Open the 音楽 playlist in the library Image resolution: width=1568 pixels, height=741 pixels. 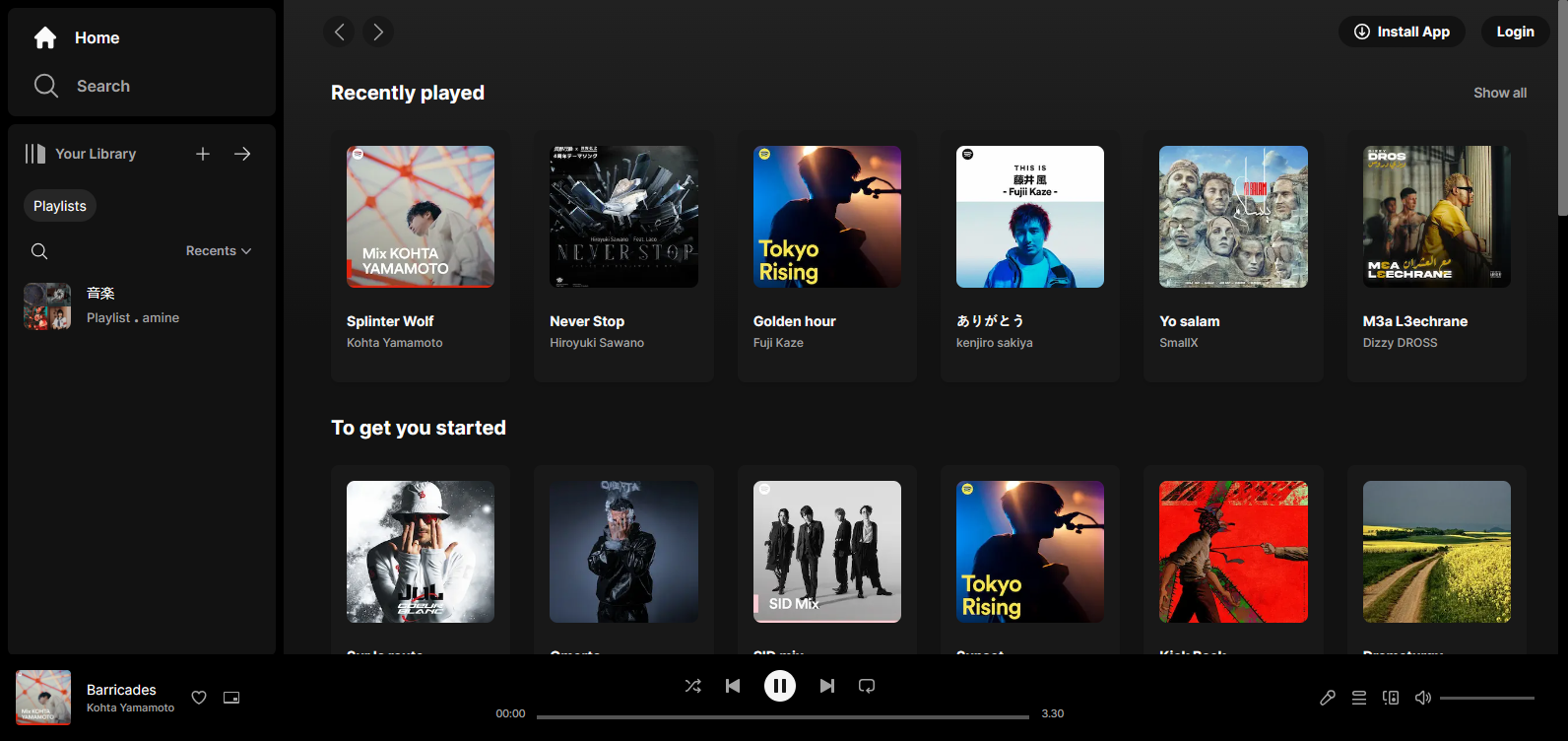[x=142, y=305]
